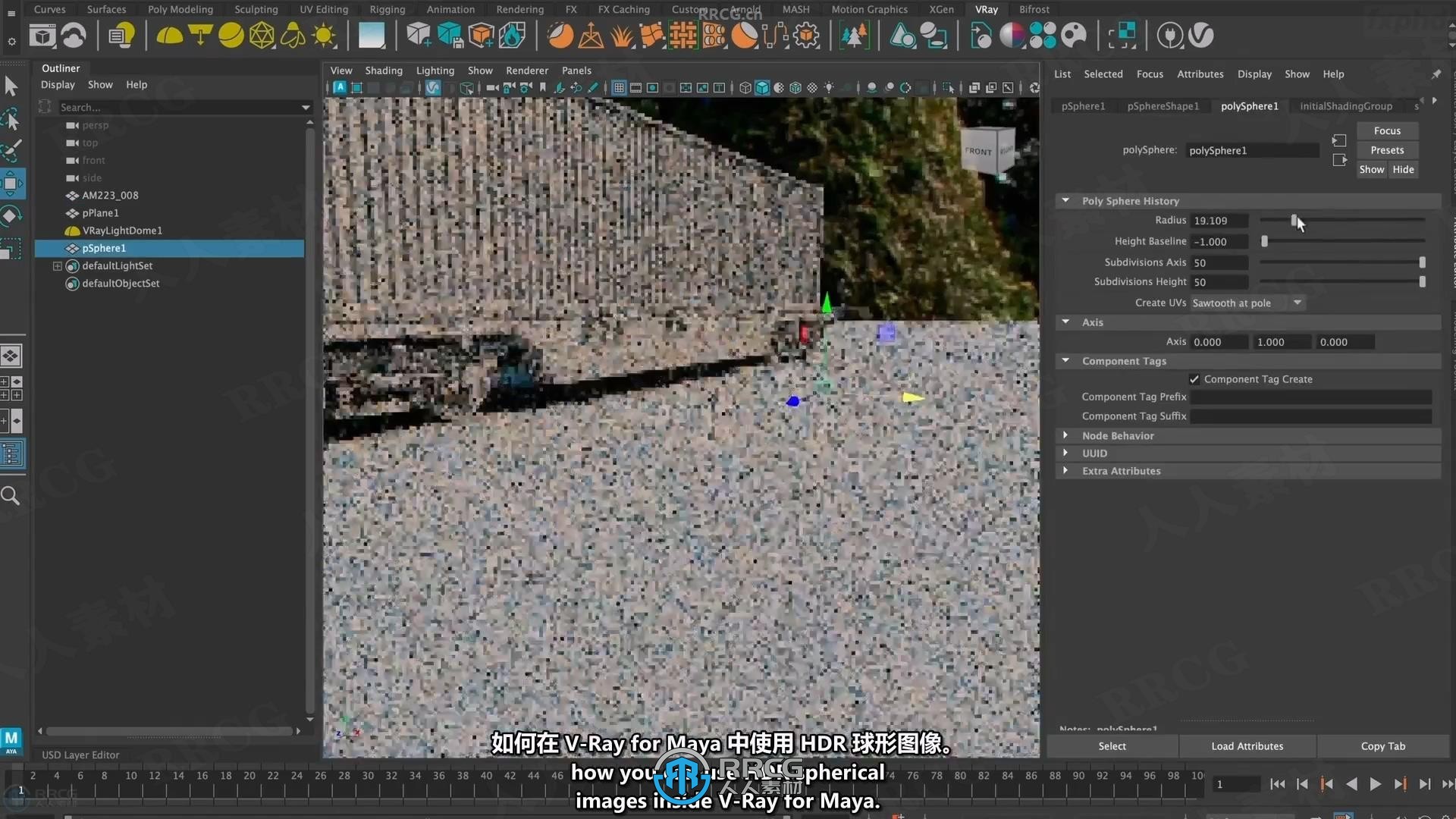Image resolution: width=1456 pixels, height=819 pixels.
Task: Toggle use all lights bulb icon
Action: (x=829, y=88)
